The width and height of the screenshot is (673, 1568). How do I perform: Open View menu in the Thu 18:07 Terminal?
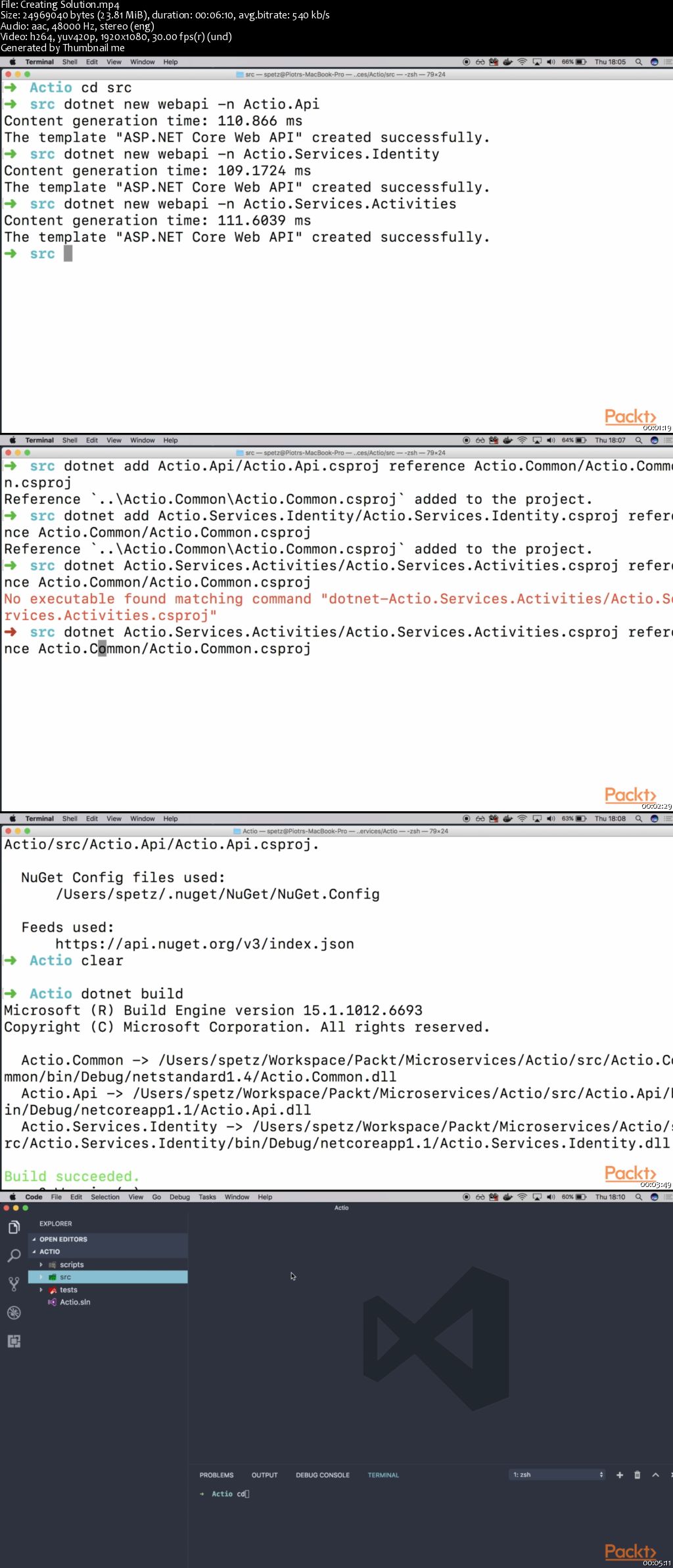click(x=114, y=440)
